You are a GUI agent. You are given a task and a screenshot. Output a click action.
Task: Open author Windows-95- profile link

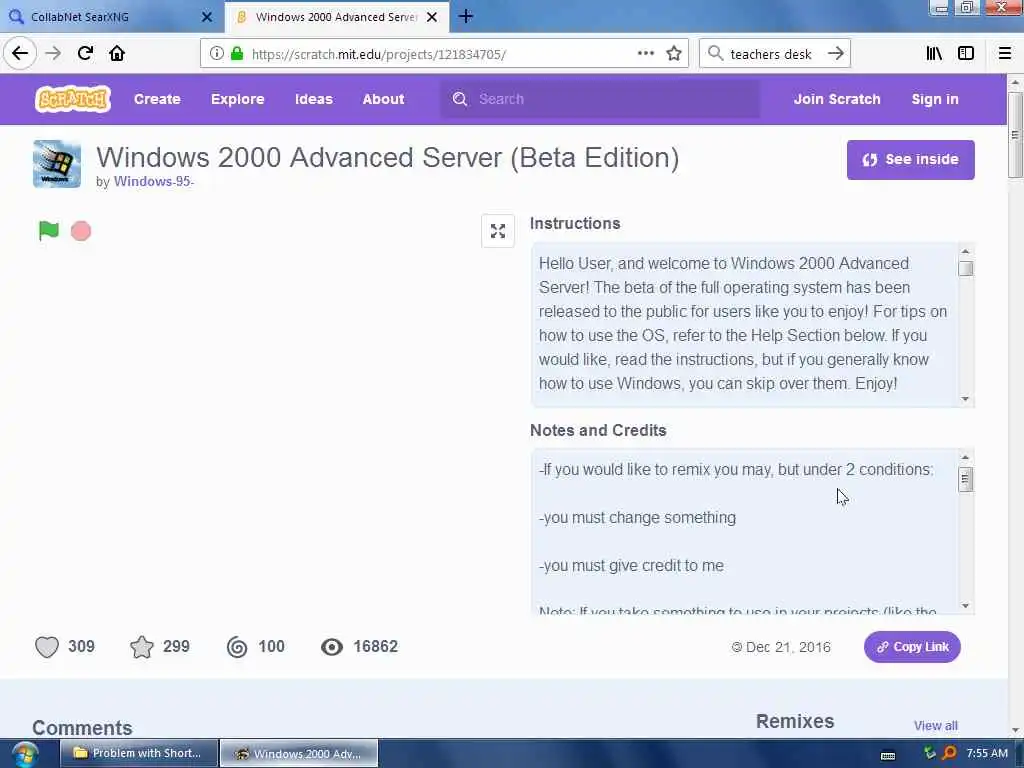[153, 182]
